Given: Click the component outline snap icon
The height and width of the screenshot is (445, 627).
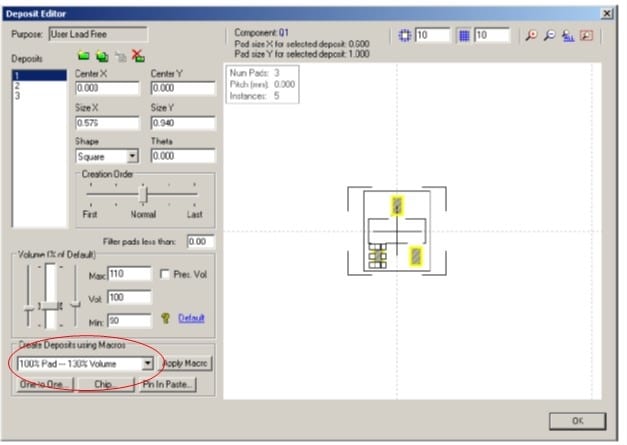Looking at the screenshot, I should [405, 36].
